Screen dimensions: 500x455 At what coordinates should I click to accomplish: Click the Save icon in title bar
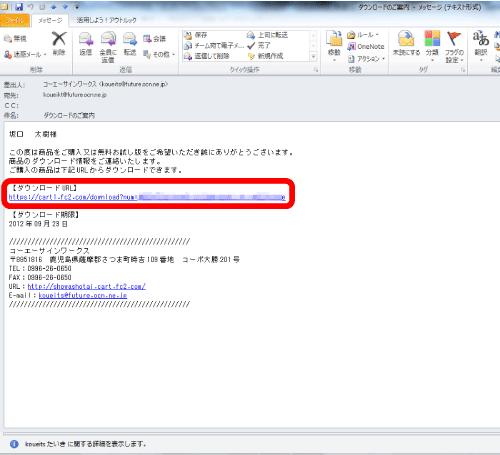tap(19, 6)
